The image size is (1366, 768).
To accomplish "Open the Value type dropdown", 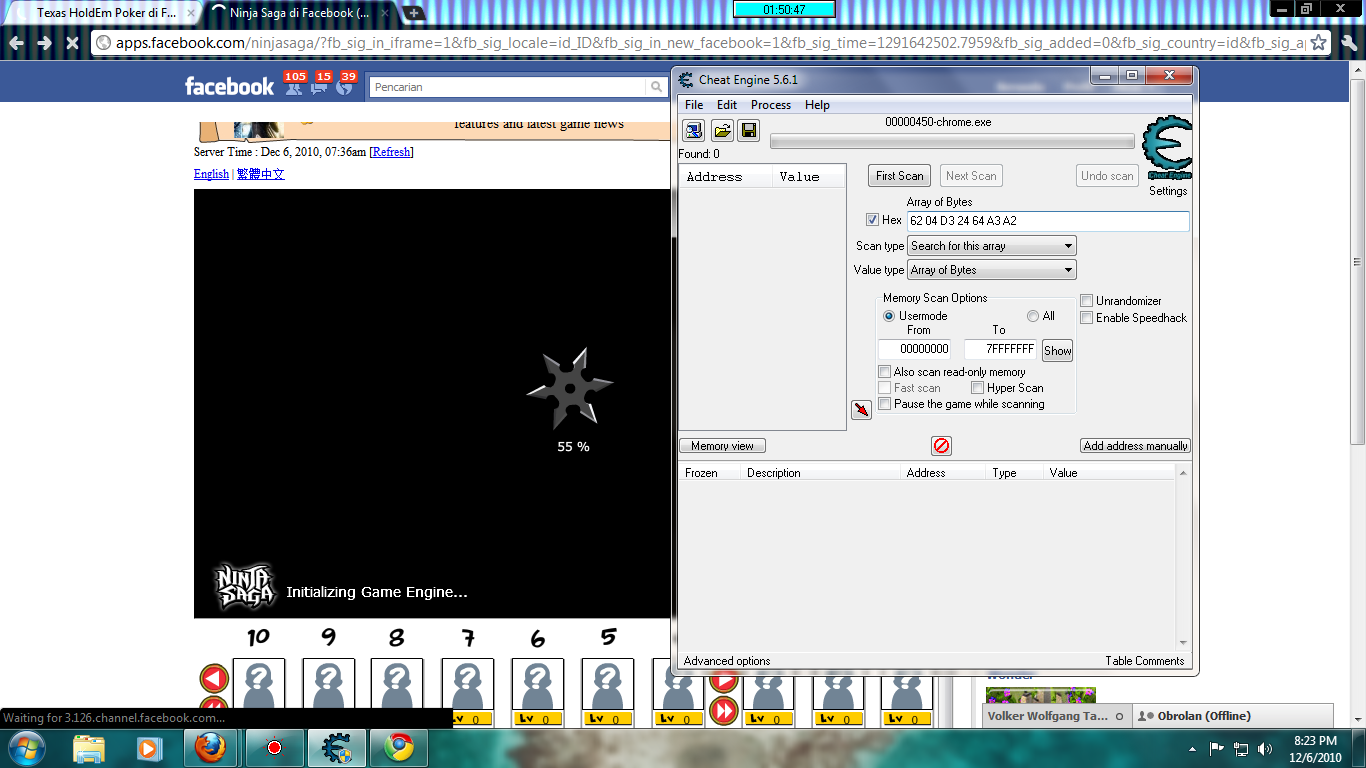I will click(992, 270).
